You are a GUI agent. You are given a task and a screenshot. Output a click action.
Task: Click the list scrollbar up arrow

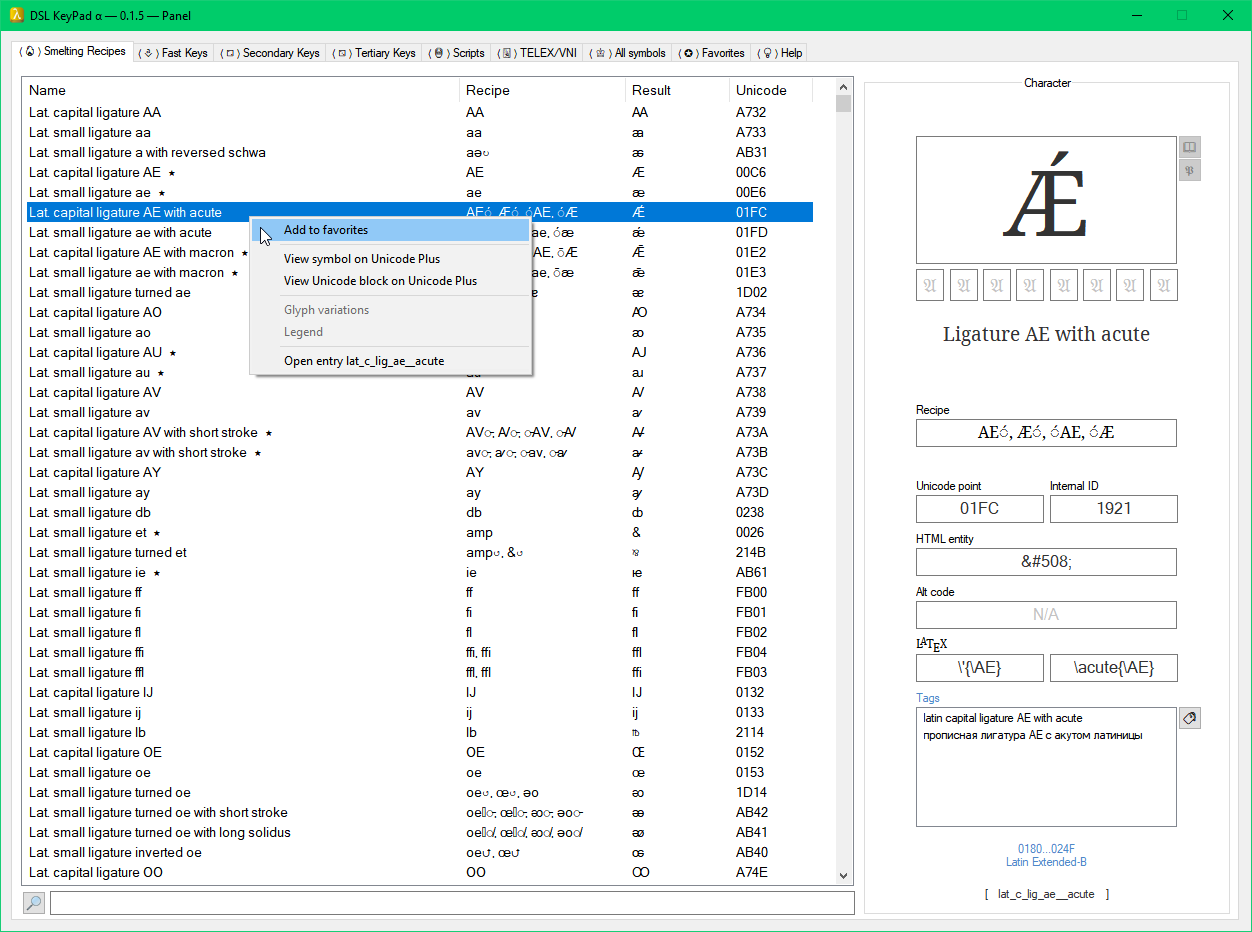pyautogui.click(x=843, y=87)
